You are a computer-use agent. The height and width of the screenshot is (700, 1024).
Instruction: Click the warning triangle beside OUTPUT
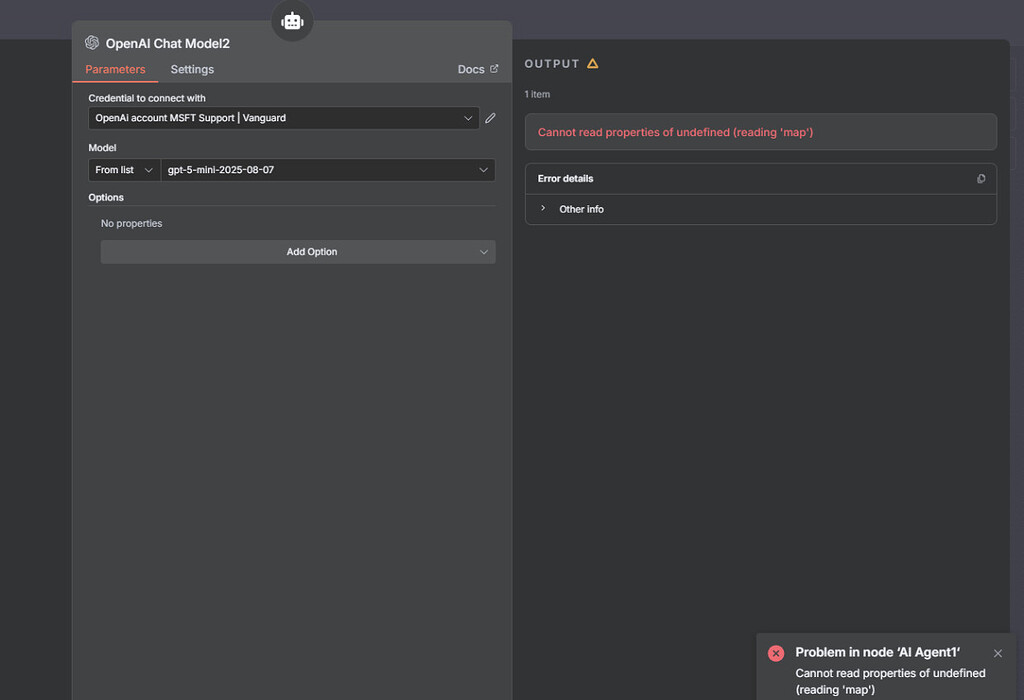pyautogui.click(x=595, y=63)
